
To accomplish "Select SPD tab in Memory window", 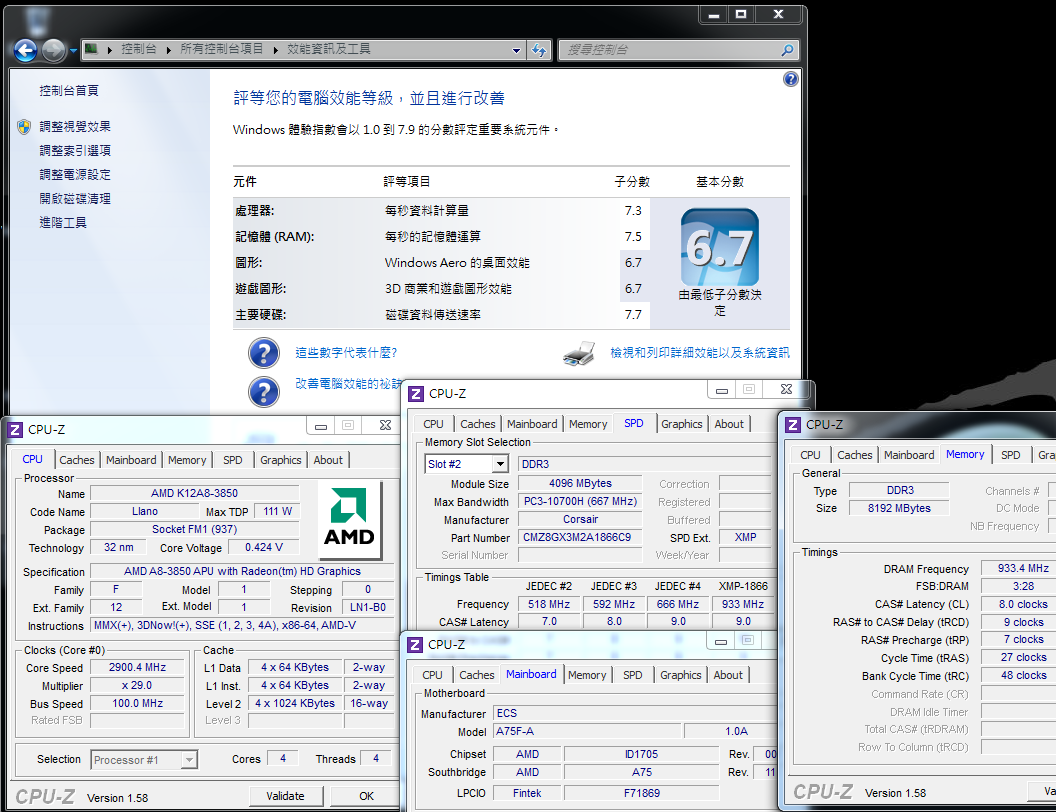I will [1010, 455].
